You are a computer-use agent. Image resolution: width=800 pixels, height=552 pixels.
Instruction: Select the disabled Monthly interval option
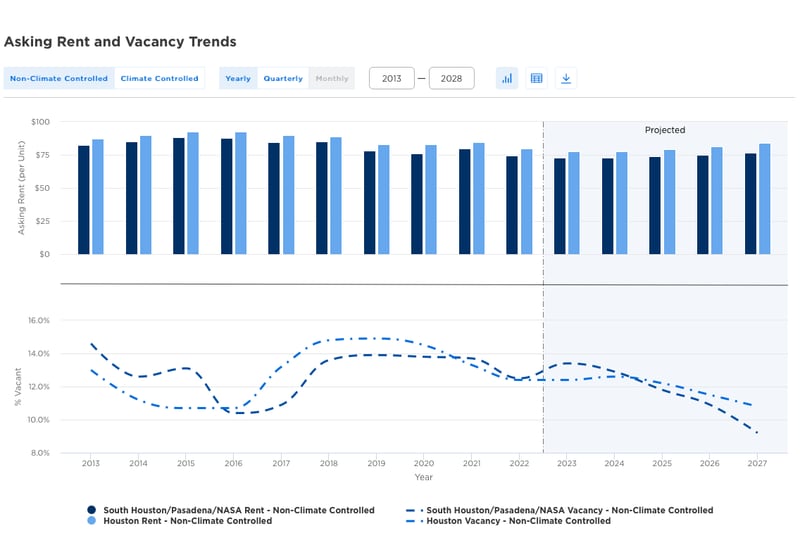332,79
